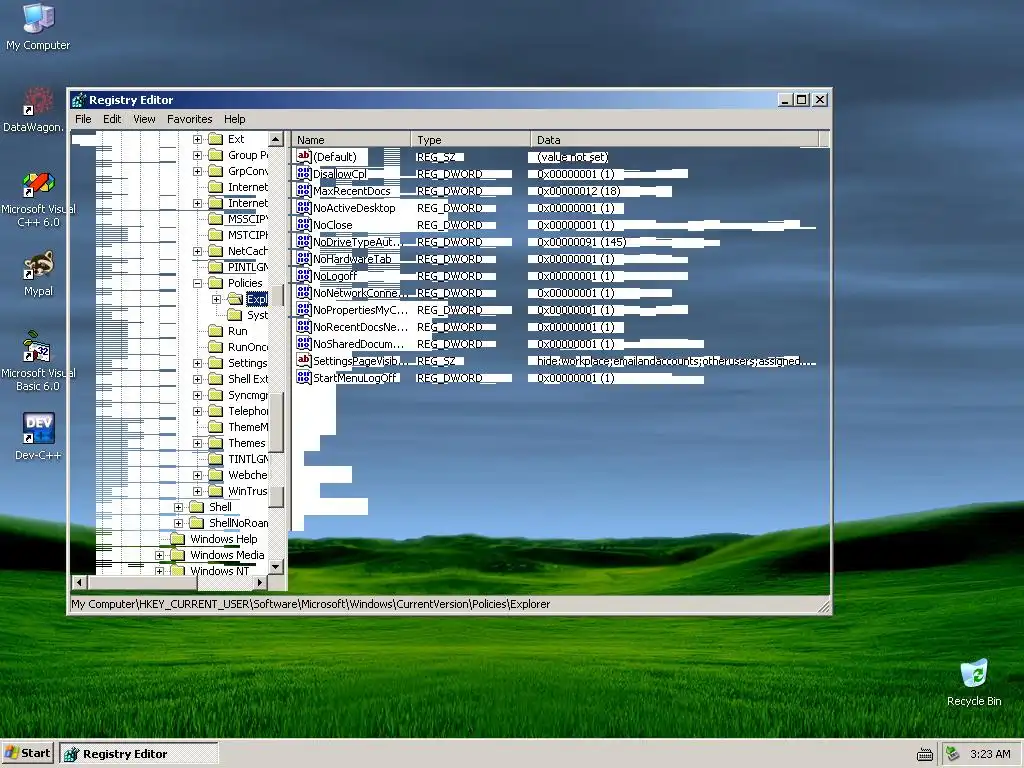Expand the Settings key
The image size is (1024, 768).
coord(197,363)
